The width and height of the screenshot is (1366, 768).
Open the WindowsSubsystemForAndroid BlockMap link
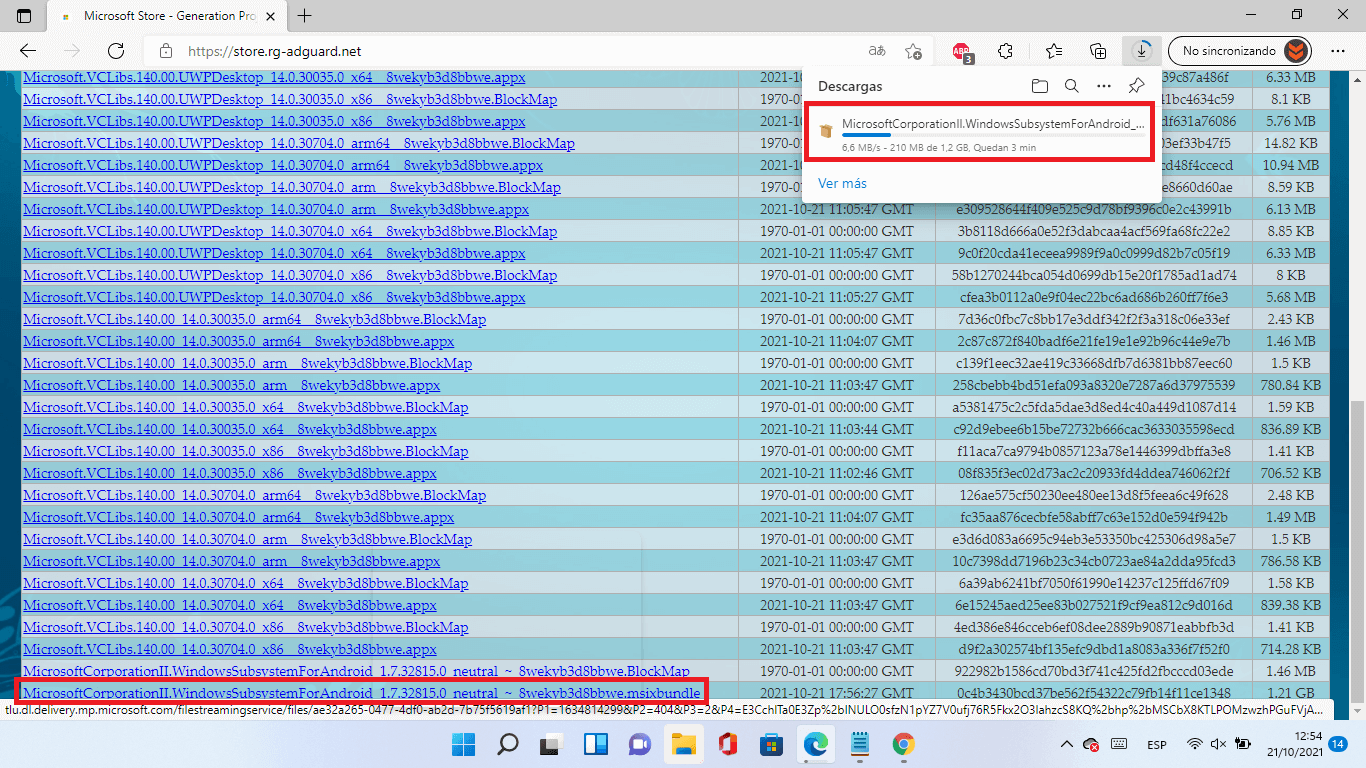356,671
